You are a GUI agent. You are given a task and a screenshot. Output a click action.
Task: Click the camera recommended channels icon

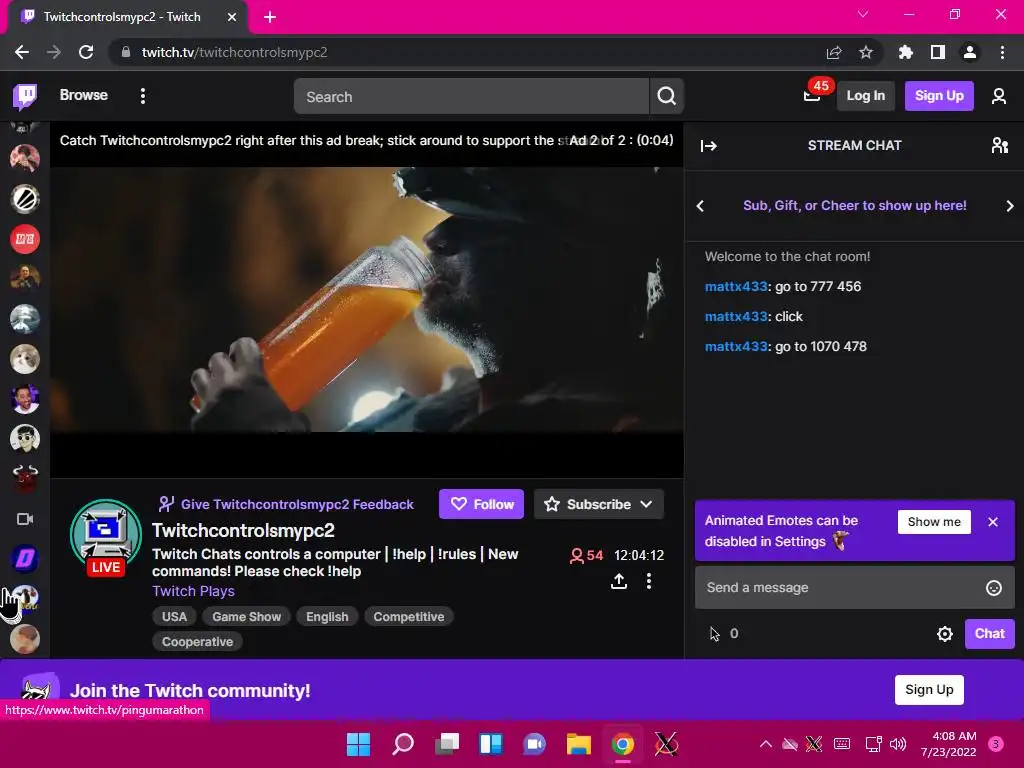coord(25,519)
